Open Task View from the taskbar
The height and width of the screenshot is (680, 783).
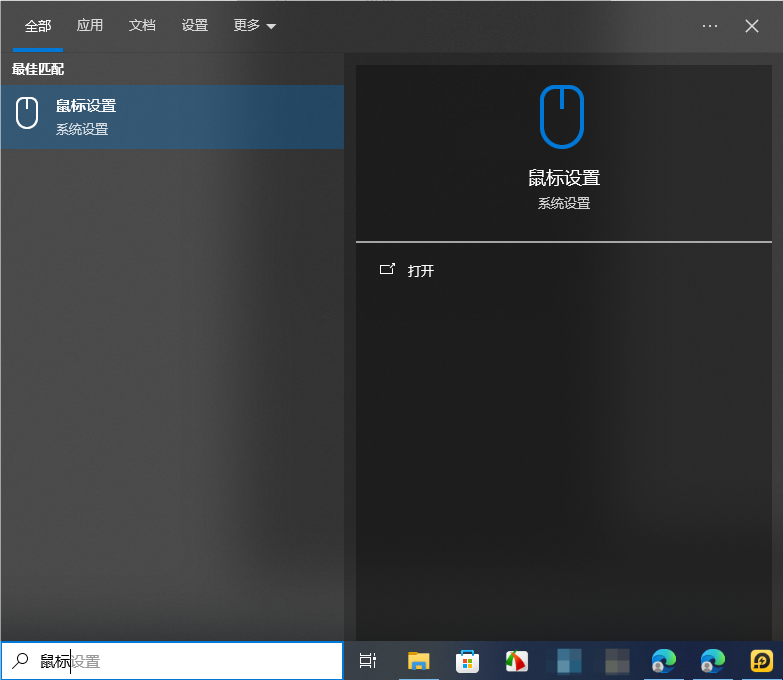(x=368, y=661)
